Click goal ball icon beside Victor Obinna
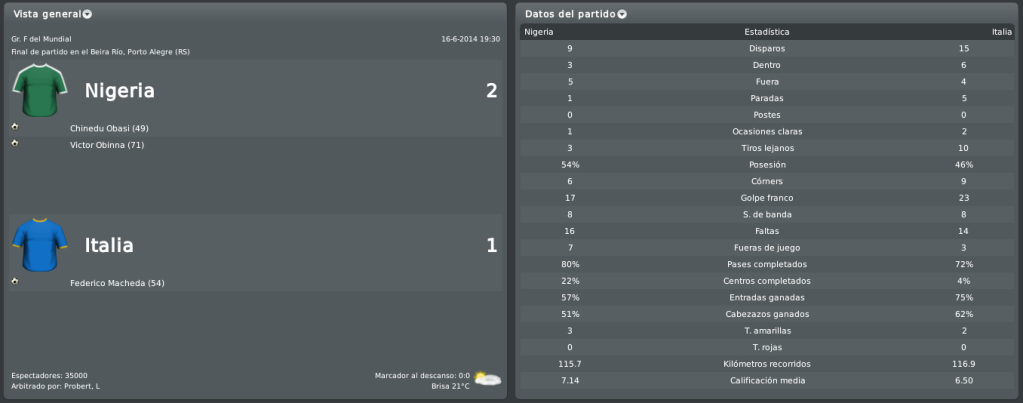The image size is (1023, 403). pos(15,143)
